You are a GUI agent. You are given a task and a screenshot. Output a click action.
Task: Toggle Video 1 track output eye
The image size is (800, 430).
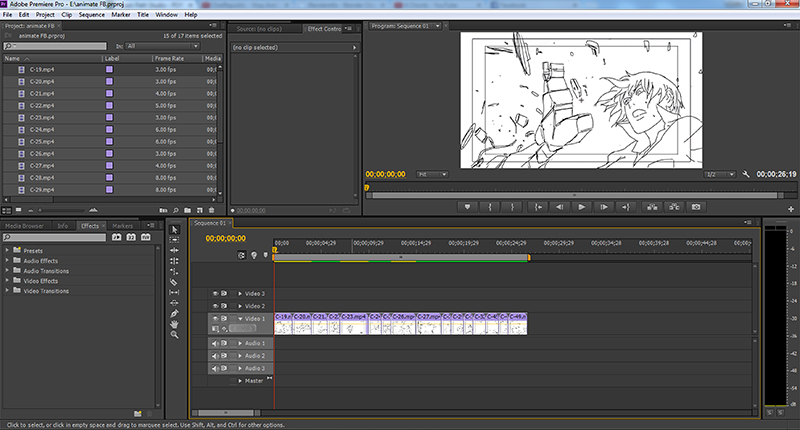[x=215, y=319]
